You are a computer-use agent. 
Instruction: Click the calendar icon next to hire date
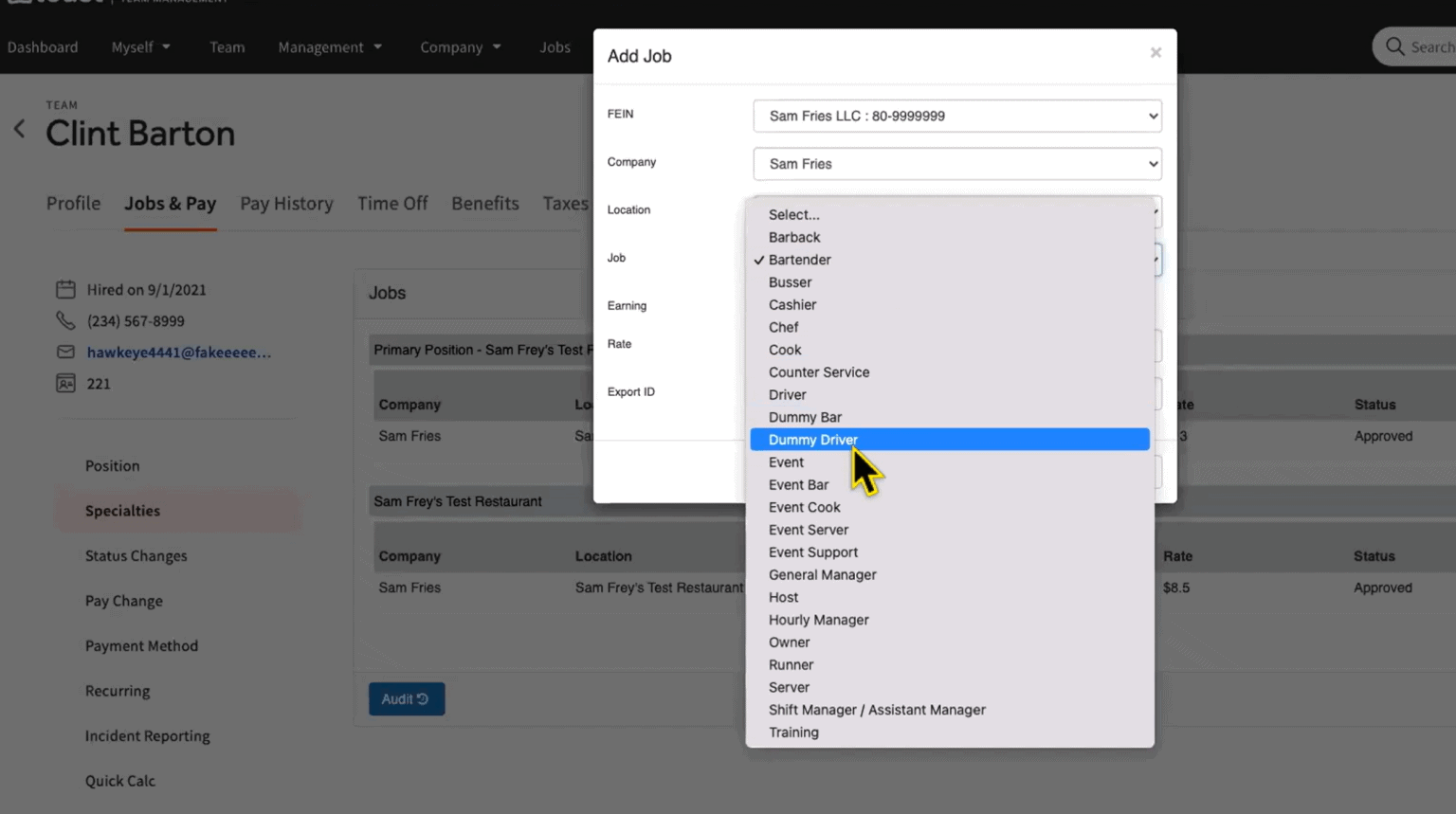pos(65,290)
